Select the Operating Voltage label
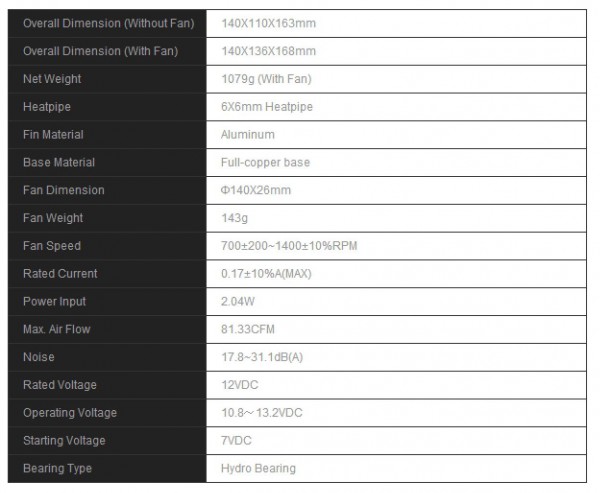 pos(70,413)
